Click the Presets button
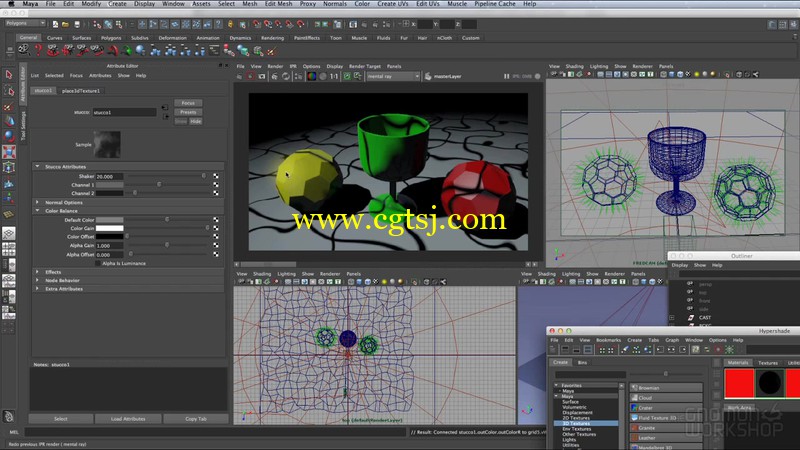 (x=188, y=112)
